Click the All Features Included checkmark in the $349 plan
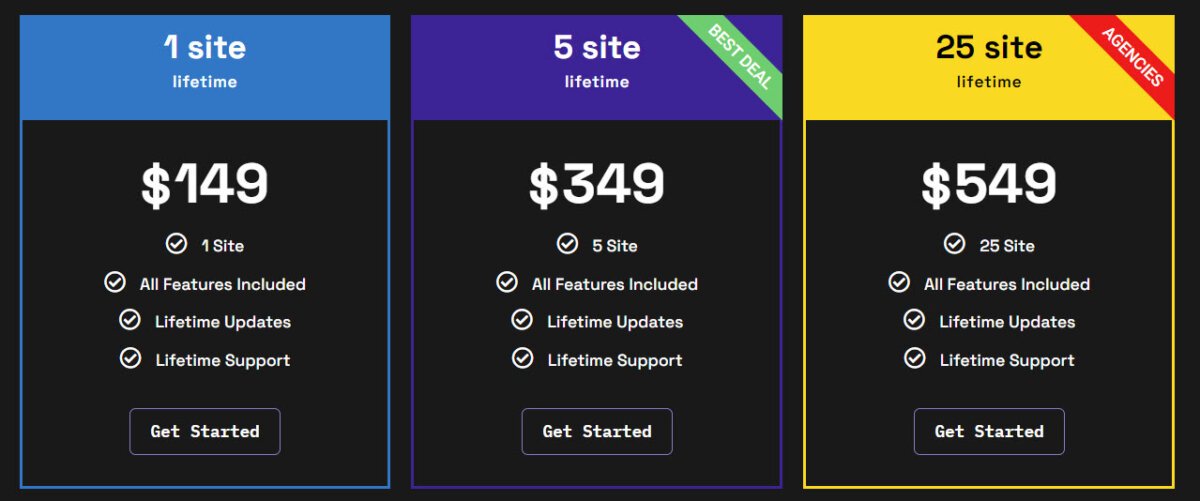This screenshot has width=1200, height=501. 507,283
